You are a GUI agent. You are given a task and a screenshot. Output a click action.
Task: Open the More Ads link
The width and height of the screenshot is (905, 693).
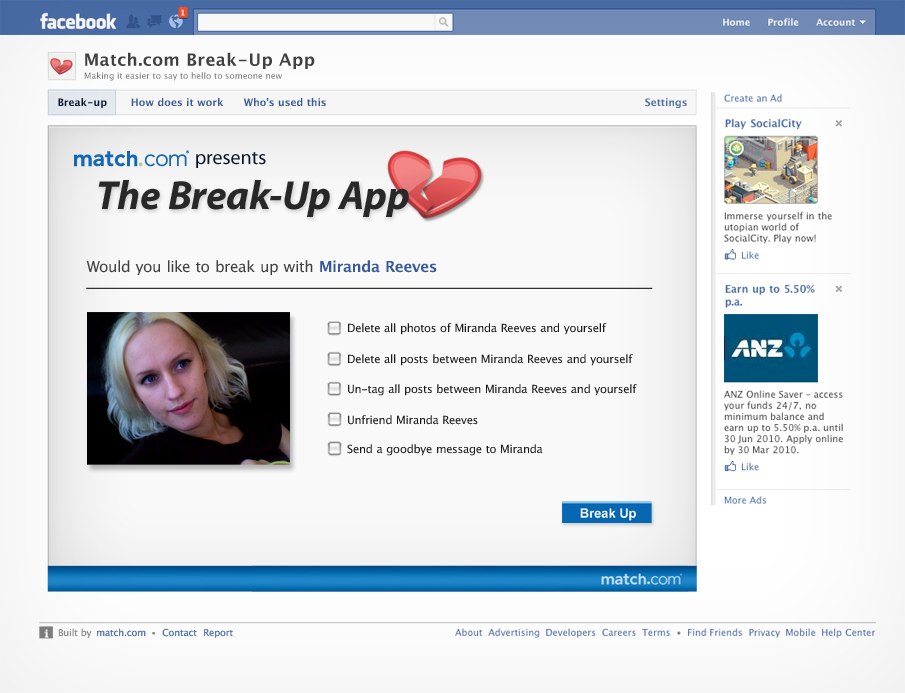pyautogui.click(x=744, y=500)
